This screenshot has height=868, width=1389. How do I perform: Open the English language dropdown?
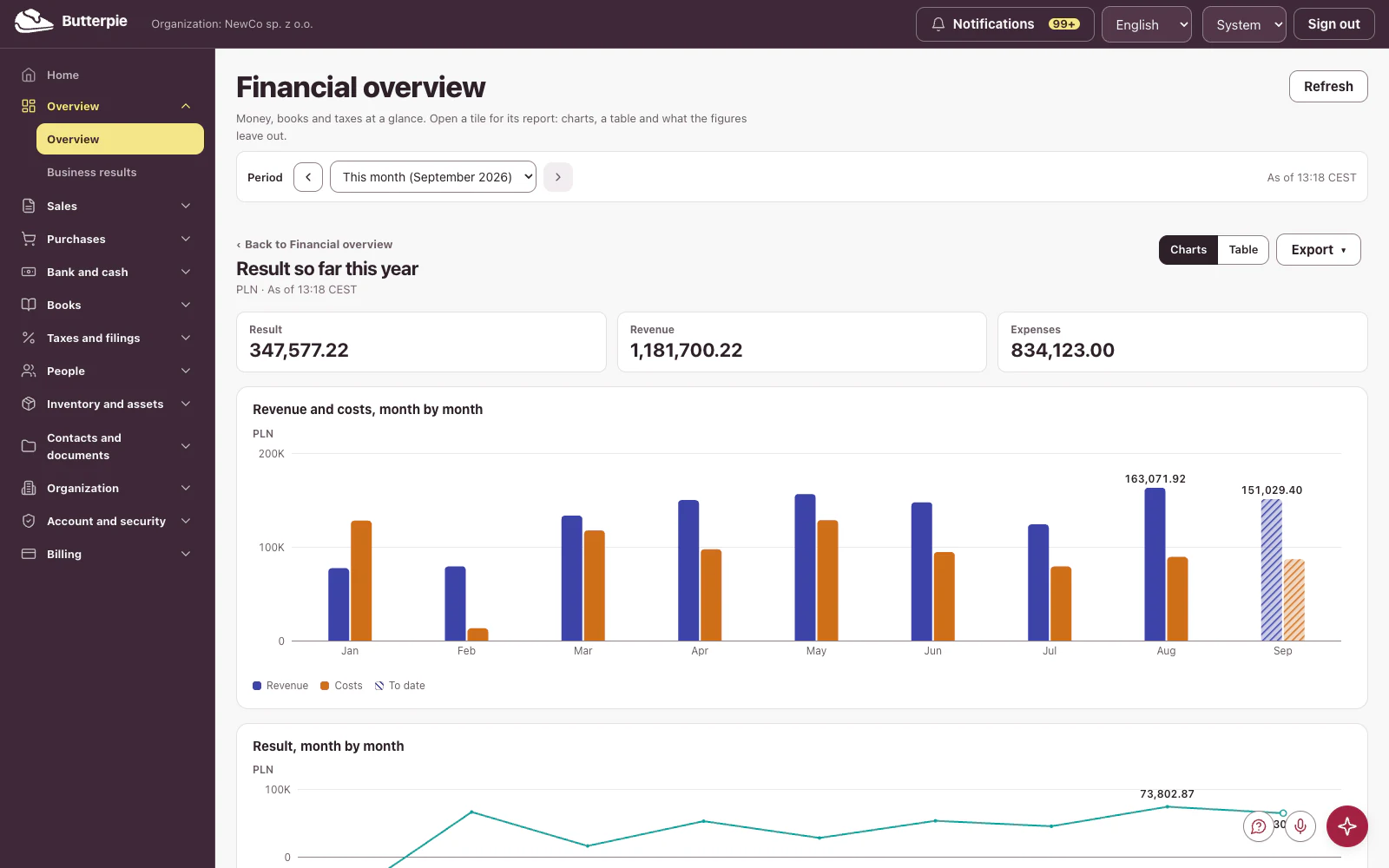(1147, 24)
